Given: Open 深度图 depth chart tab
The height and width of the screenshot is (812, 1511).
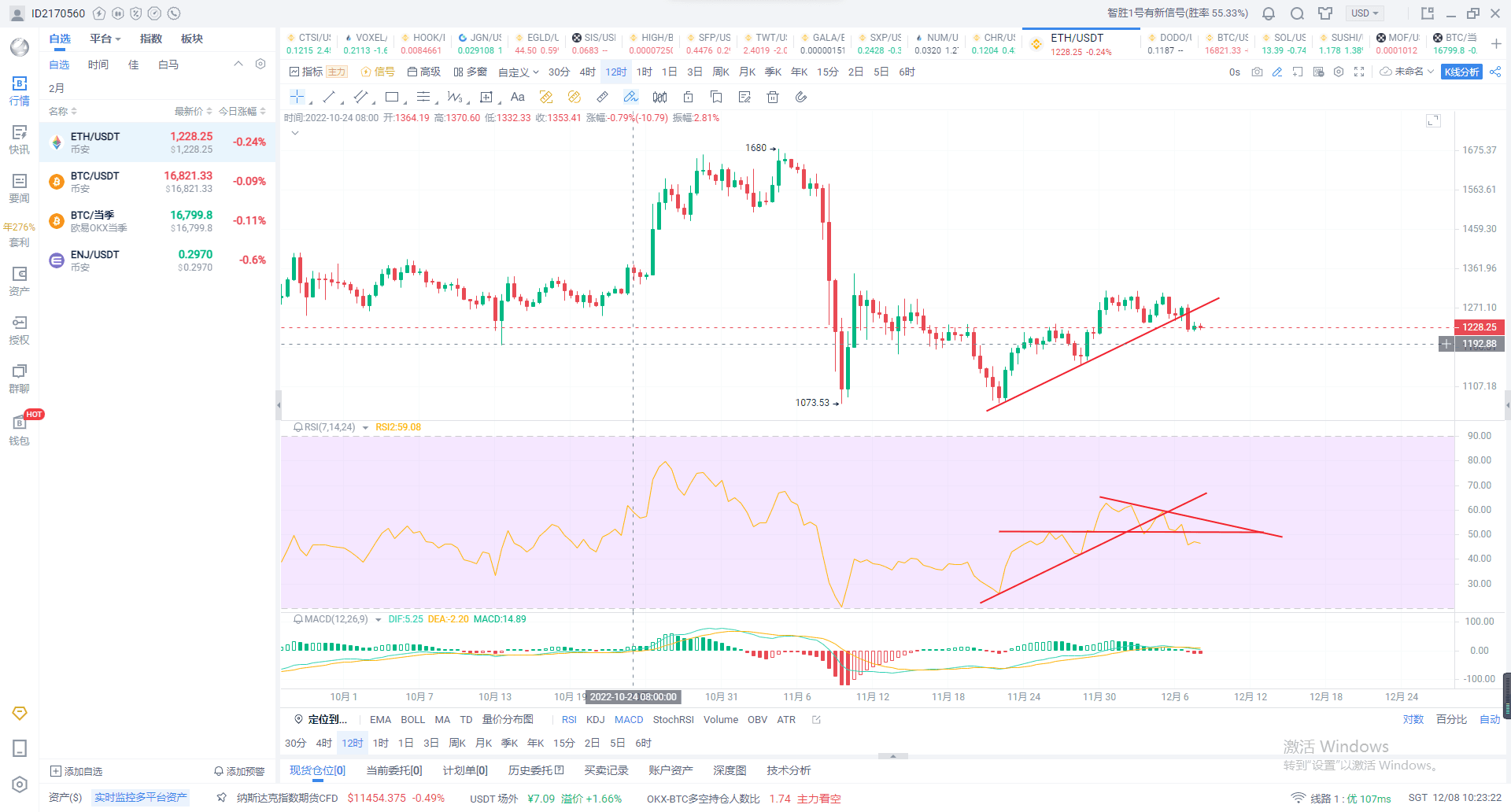Looking at the screenshot, I should 730,770.
